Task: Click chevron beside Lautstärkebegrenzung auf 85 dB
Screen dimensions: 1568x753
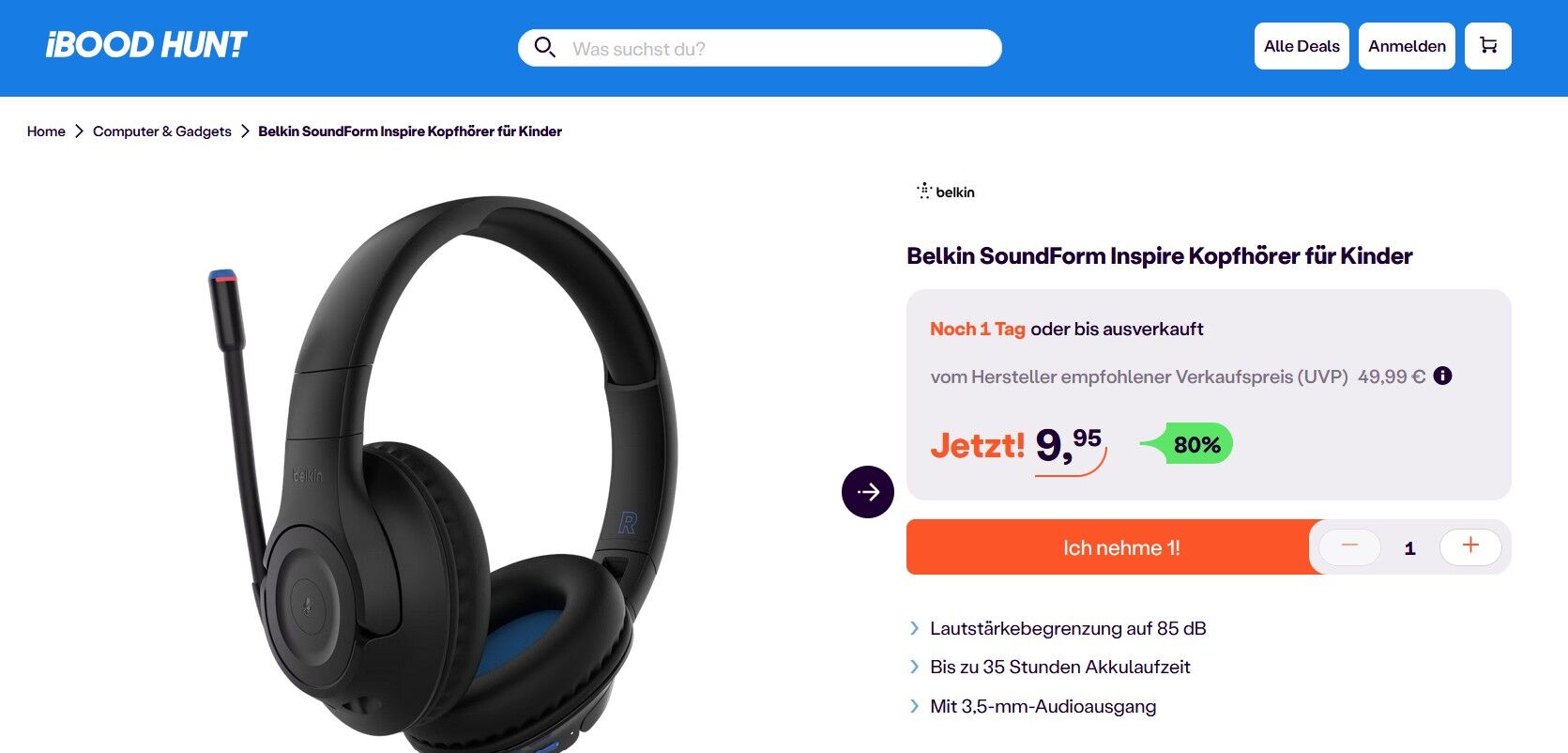Action: point(915,628)
